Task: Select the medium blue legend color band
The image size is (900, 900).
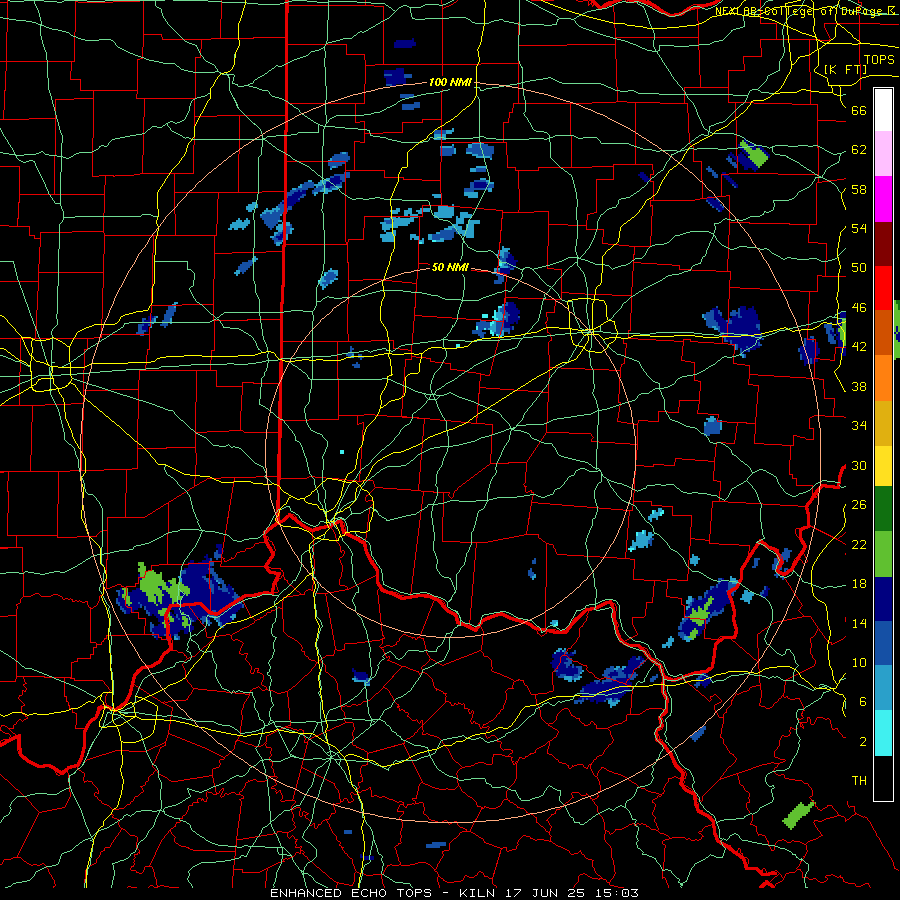Action: point(883,643)
